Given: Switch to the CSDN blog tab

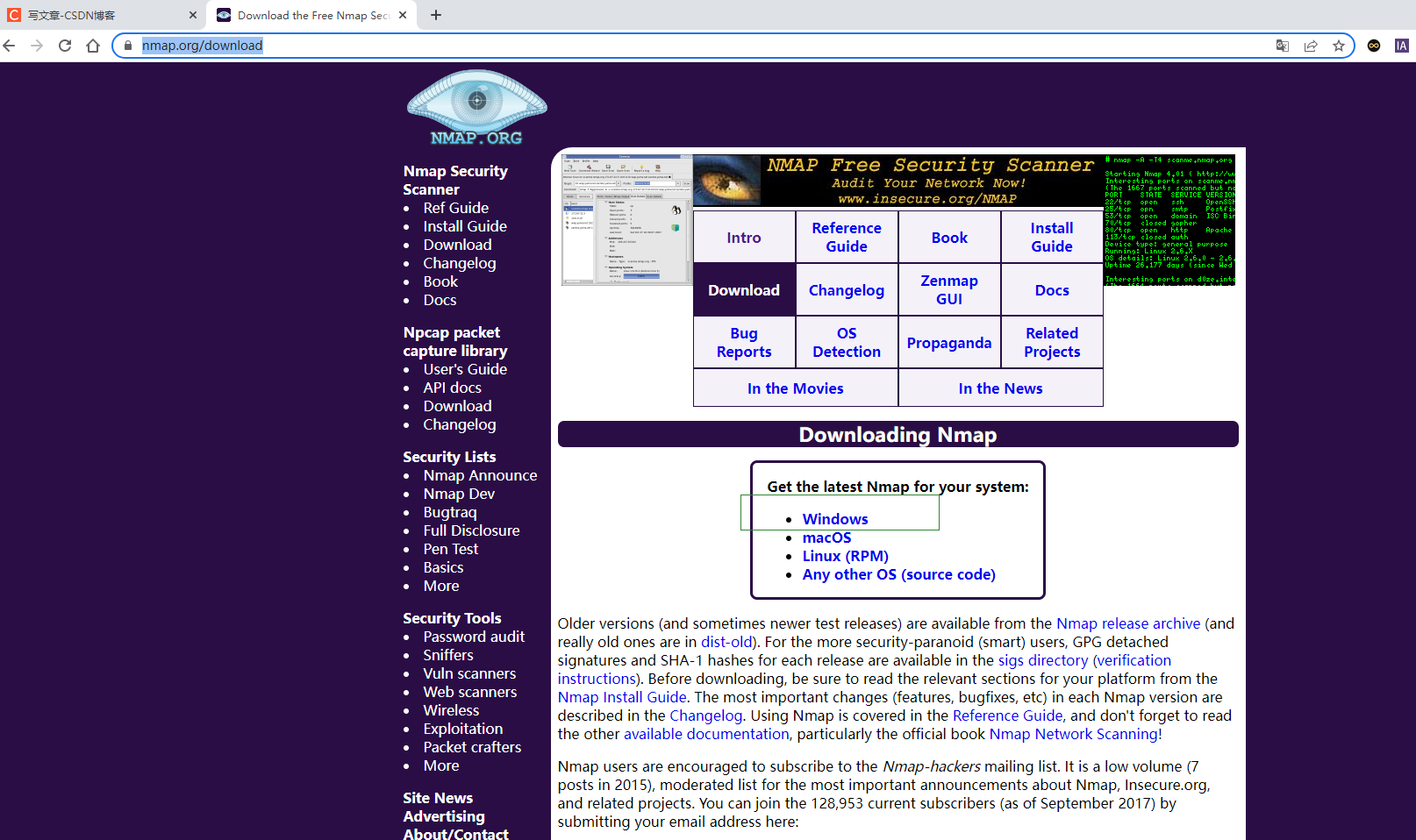Looking at the screenshot, I should click(x=97, y=14).
